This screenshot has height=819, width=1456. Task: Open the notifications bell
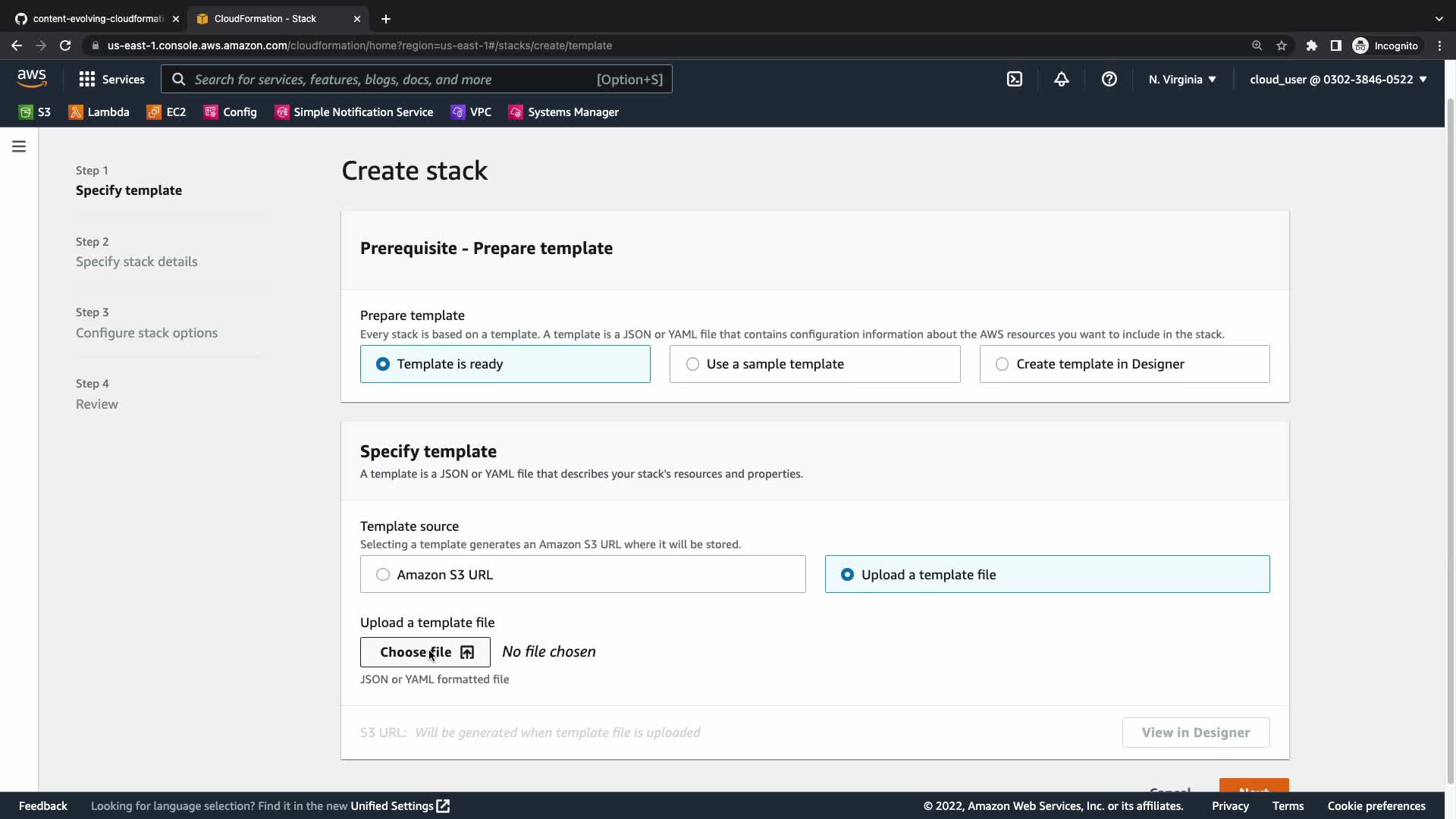[x=1062, y=80]
